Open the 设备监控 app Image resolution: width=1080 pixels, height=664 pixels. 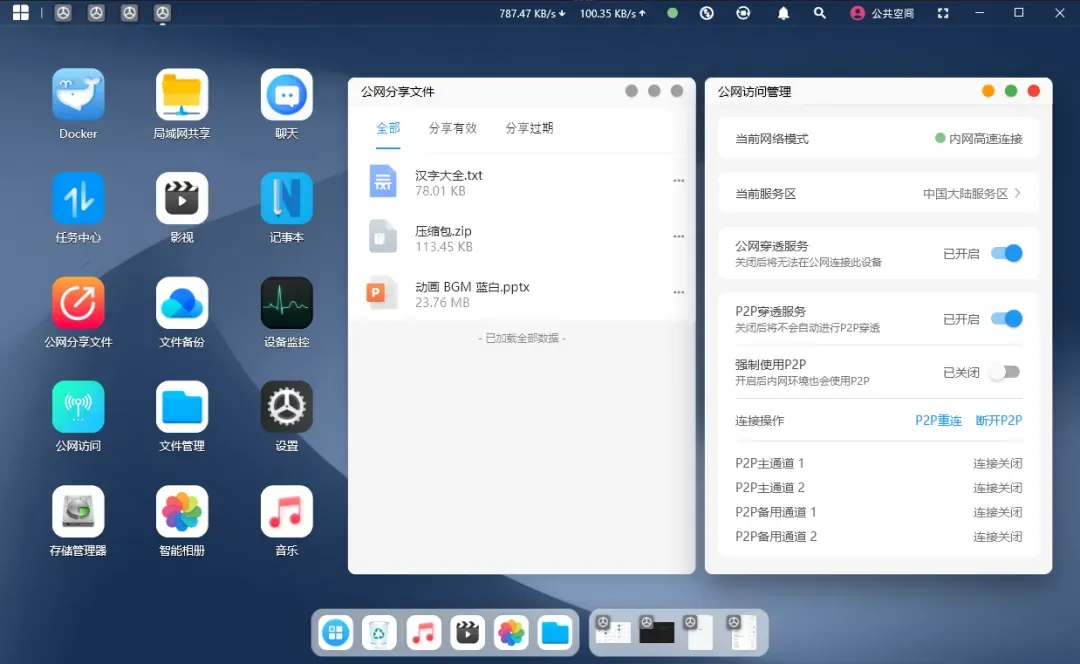[287, 303]
